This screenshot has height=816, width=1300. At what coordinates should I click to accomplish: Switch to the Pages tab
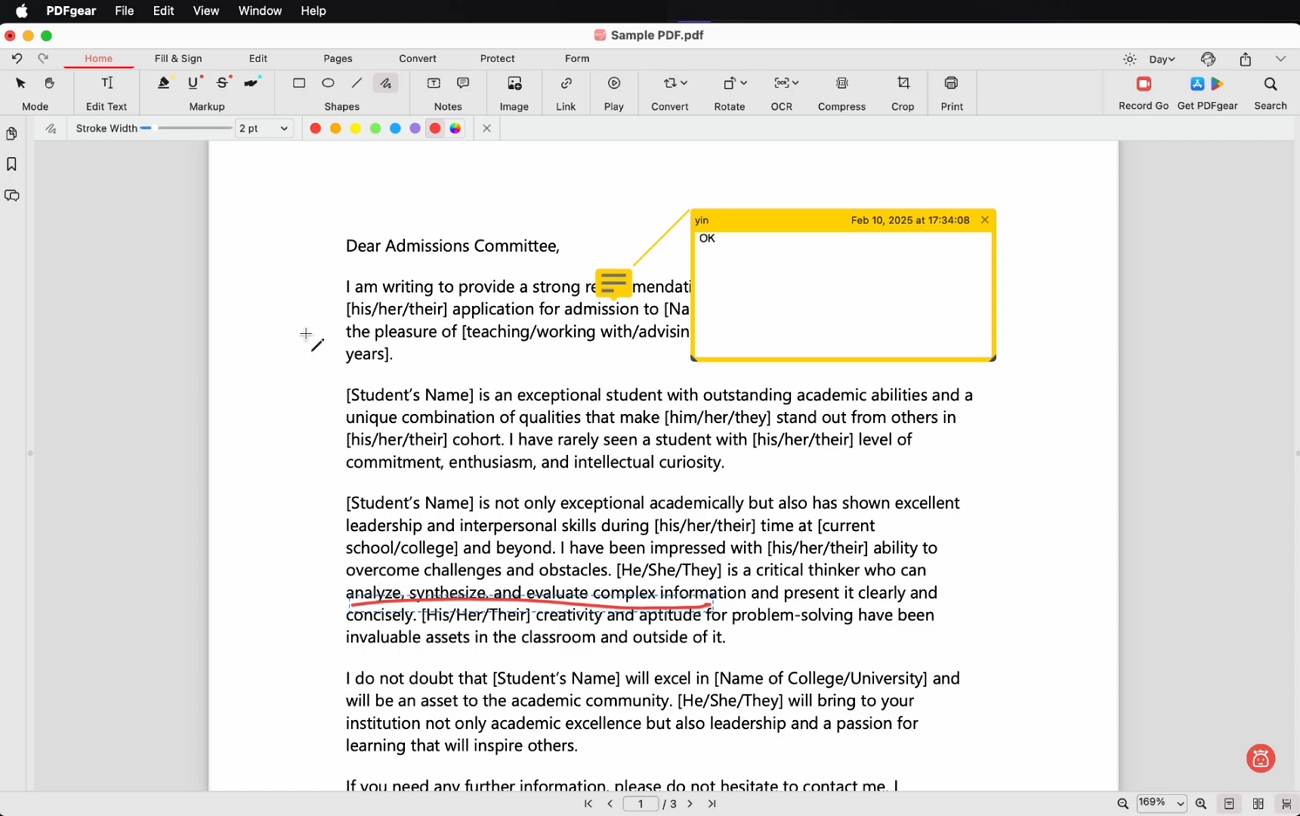[338, 59]
